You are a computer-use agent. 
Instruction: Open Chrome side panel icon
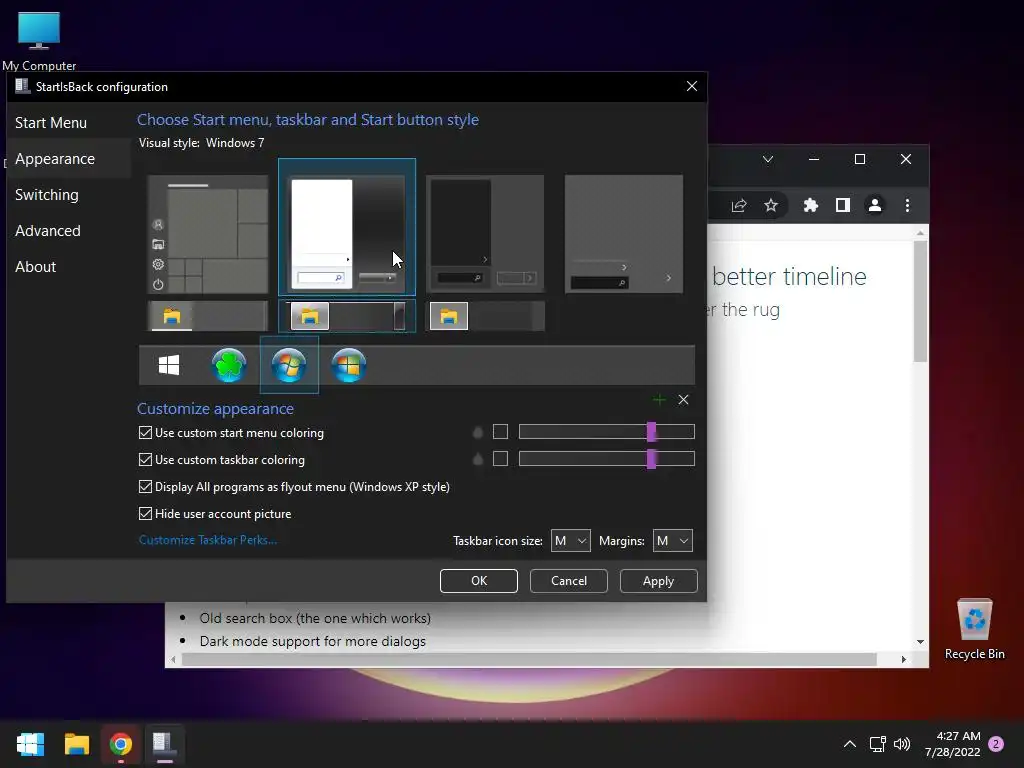(842, 205)
